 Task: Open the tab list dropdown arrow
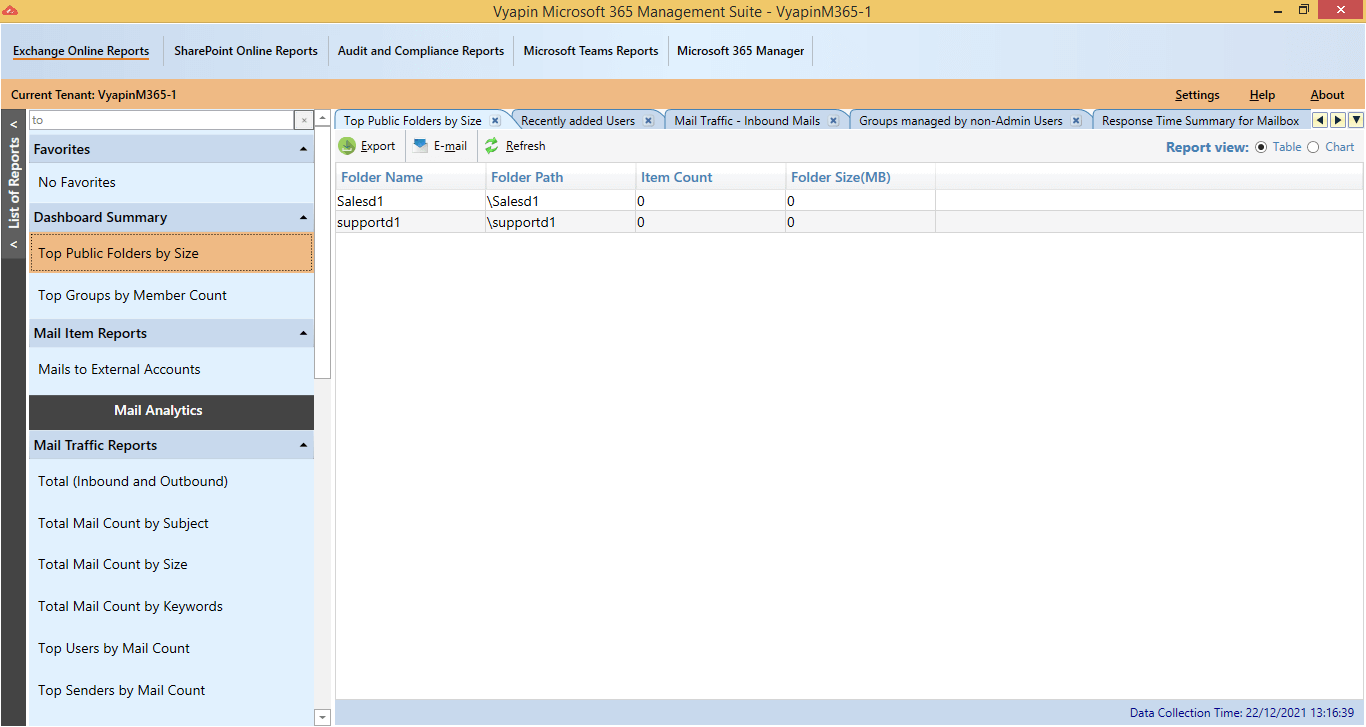1356,120
